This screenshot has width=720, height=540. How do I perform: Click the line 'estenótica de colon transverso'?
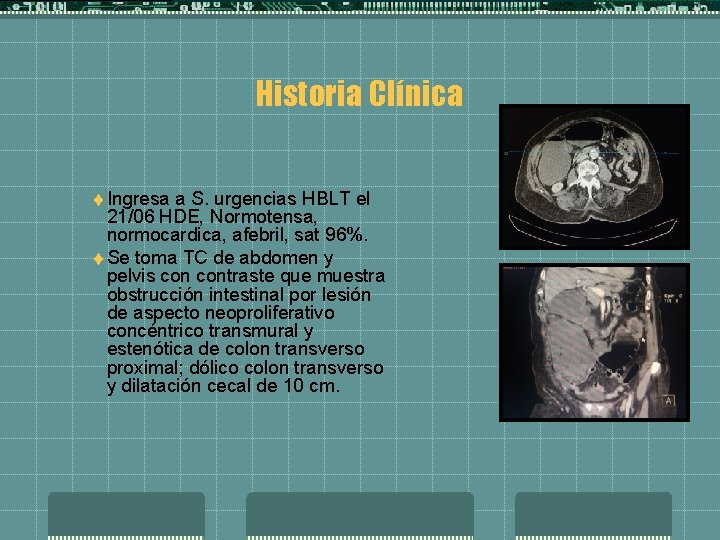click(x=236, y=349)
